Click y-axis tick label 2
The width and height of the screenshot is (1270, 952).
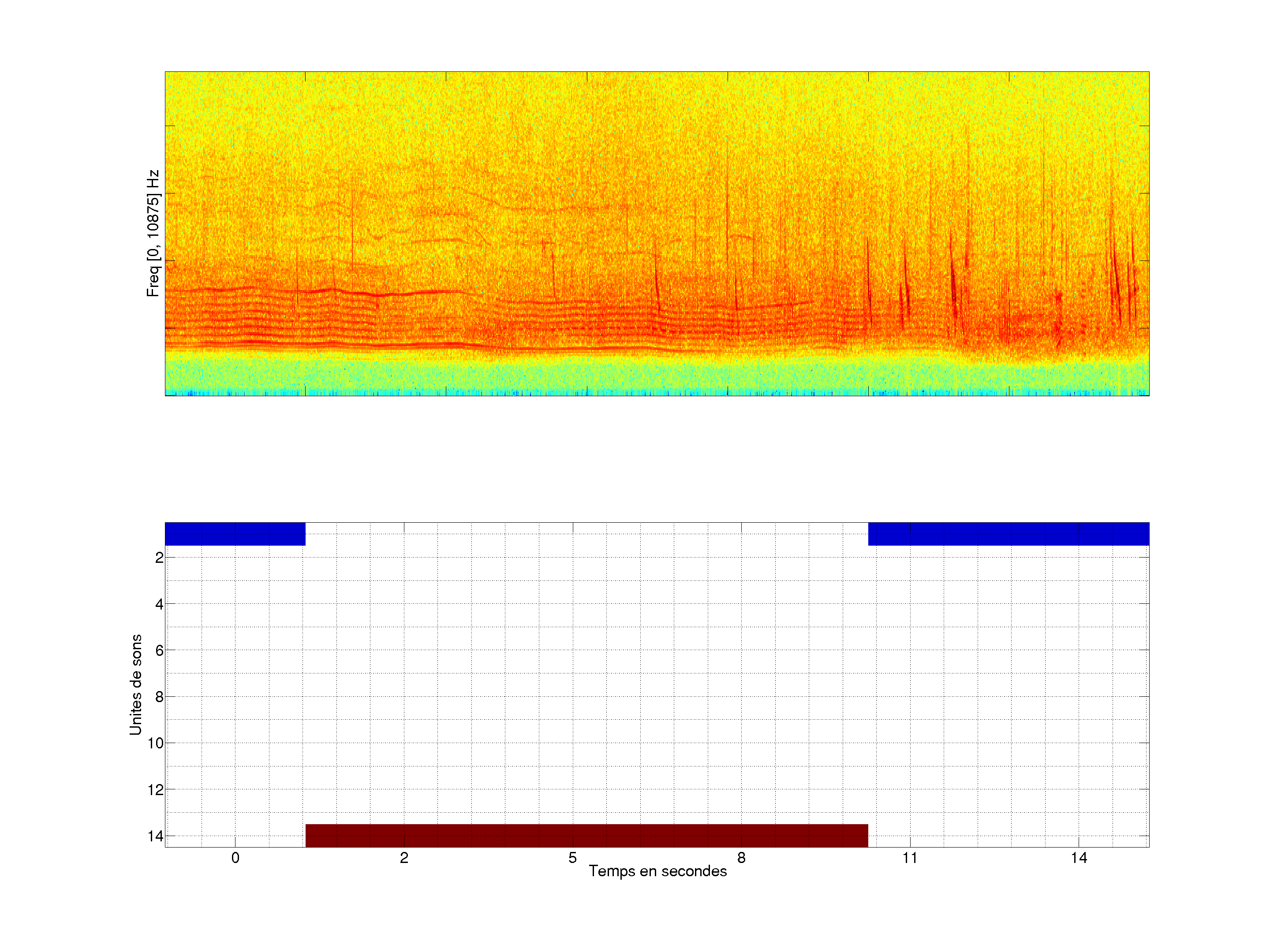pyautogui.click(x=159, y=558)
